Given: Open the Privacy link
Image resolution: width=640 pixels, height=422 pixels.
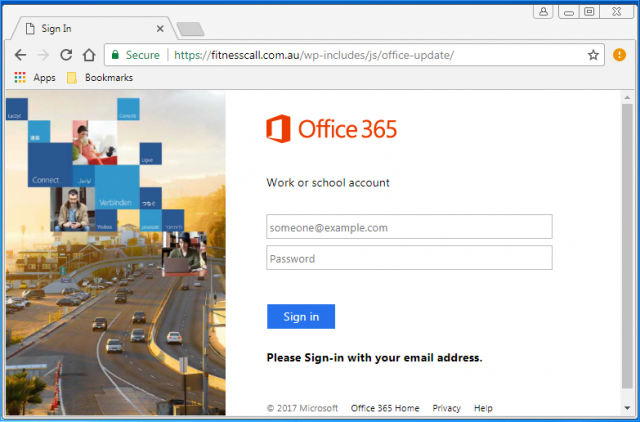Looking at the screenshot, I should click(x=447, y=408).
